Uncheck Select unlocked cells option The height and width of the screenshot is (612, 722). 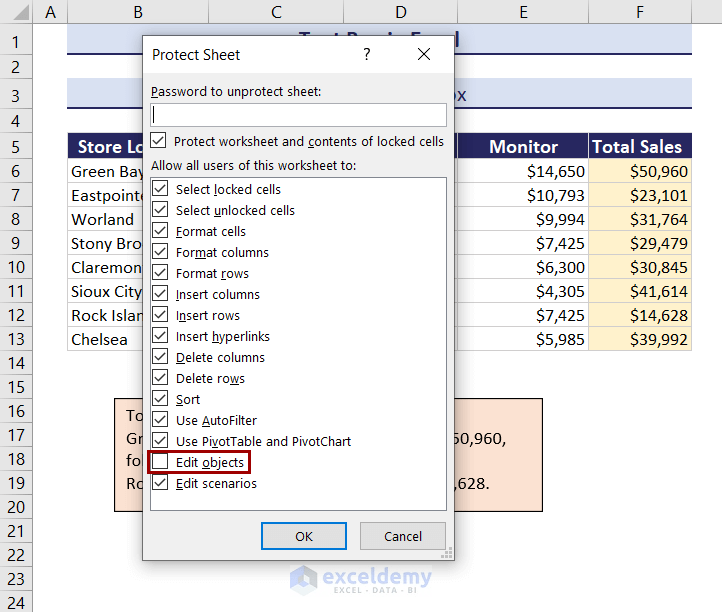pyautogui.click(x=160, y=210)
